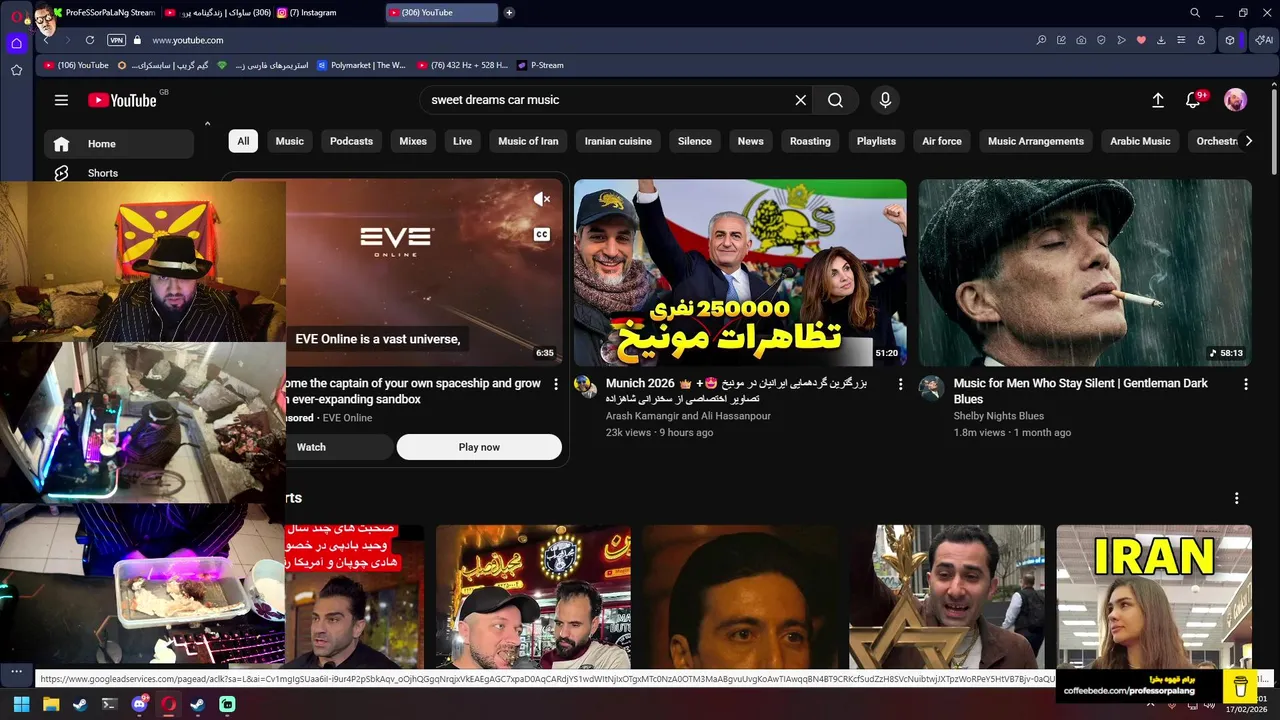1280x720 pixels.
Task: Select the All filter chip
Action: coord(243,141)
